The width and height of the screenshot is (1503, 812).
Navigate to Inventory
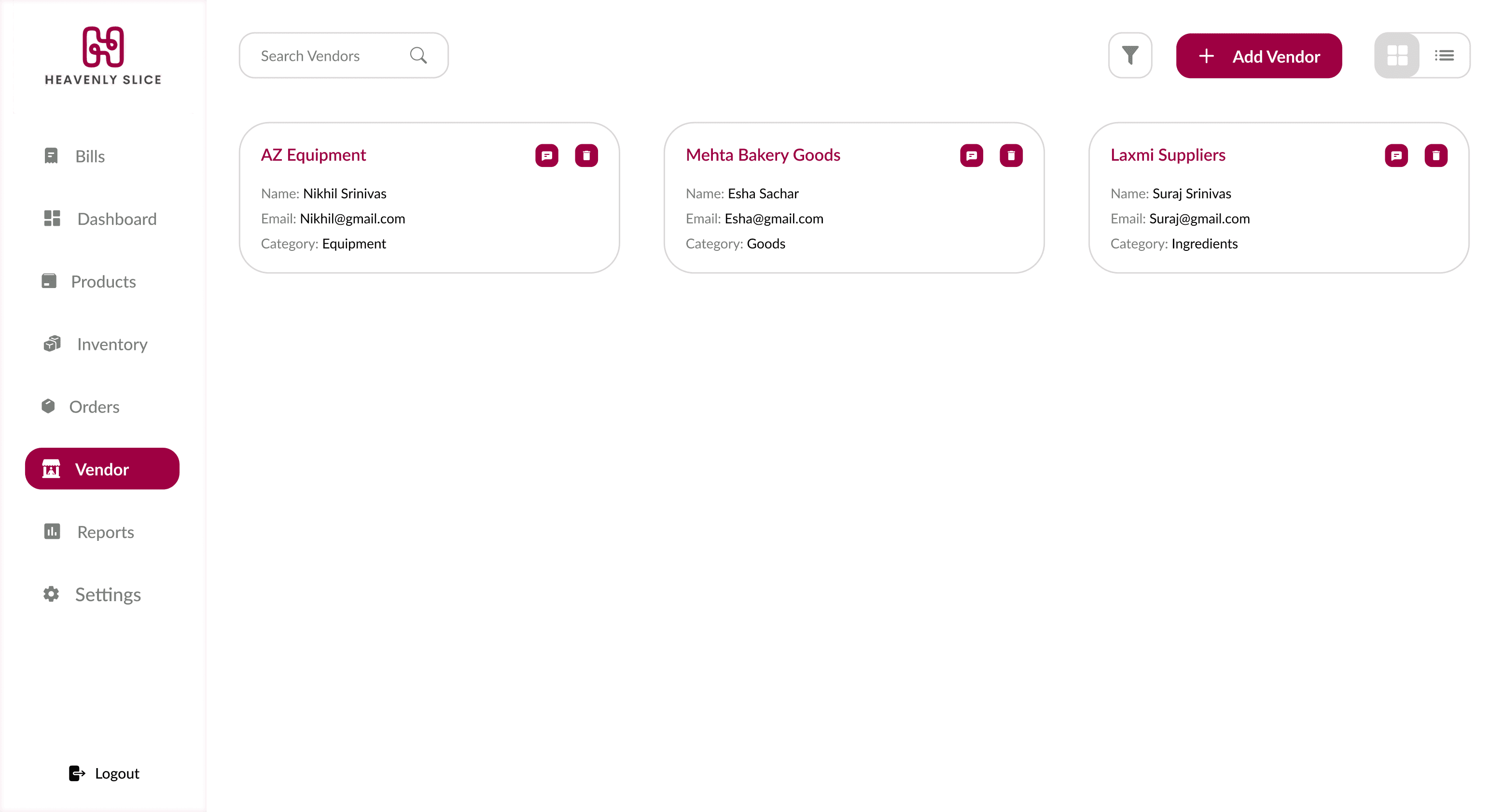coord(111,344)
